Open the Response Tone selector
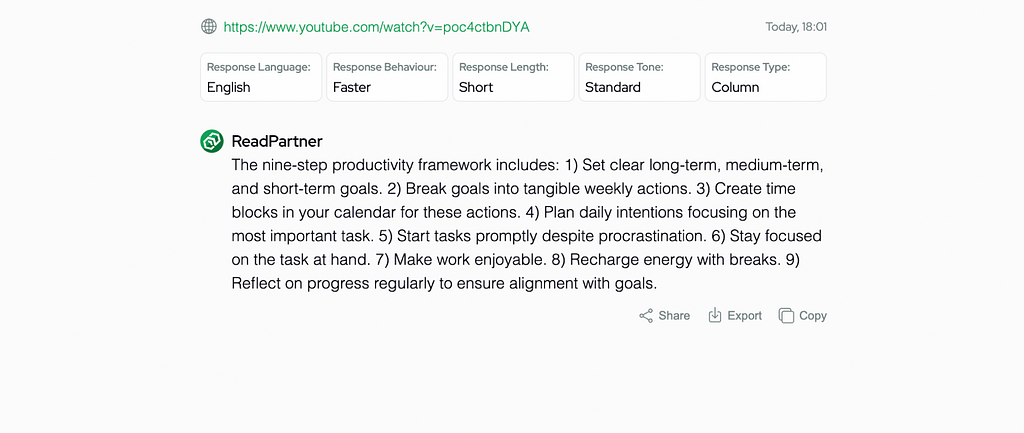 pyautogui.click(x=639, y=77)
